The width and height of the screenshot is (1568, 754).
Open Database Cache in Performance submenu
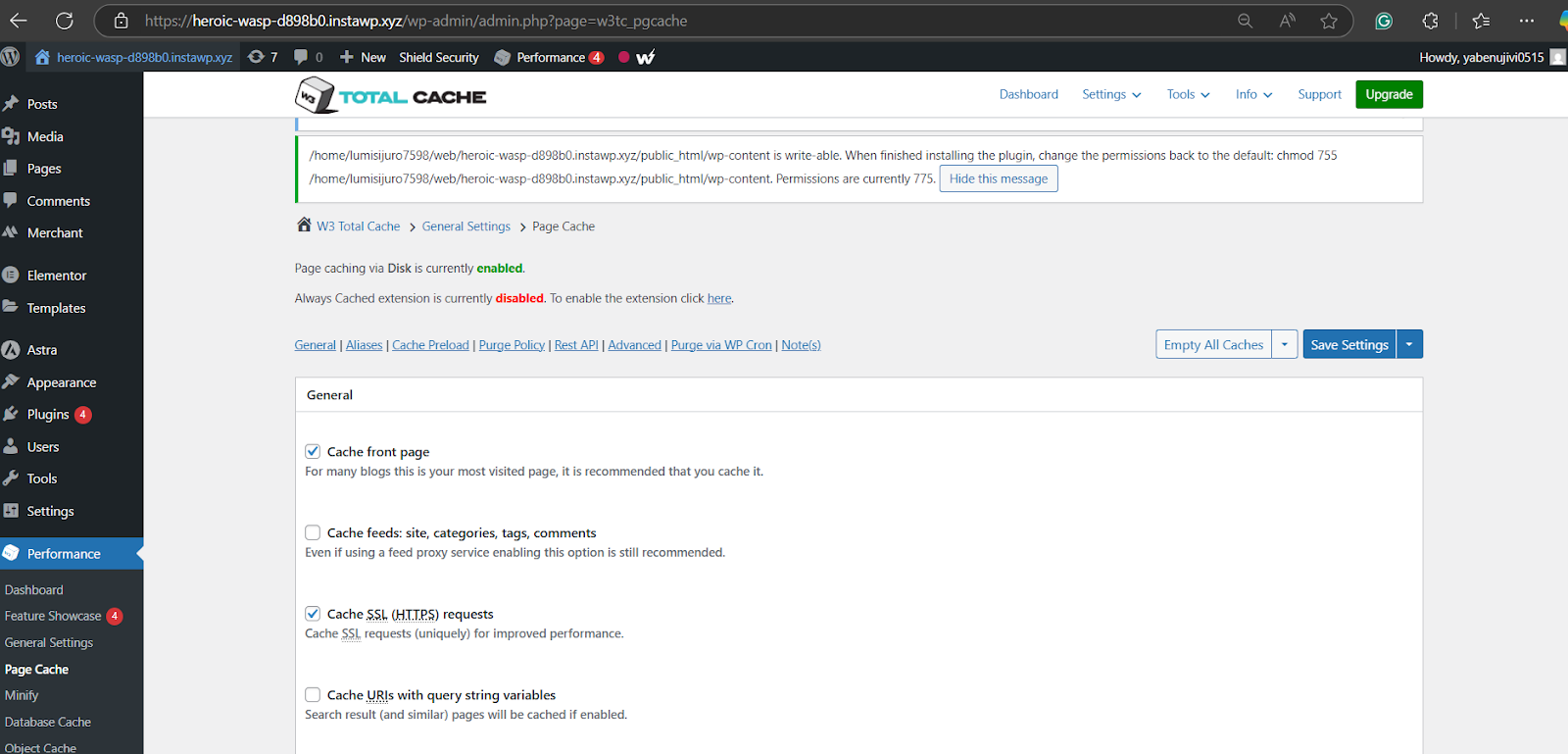(48, 722)
